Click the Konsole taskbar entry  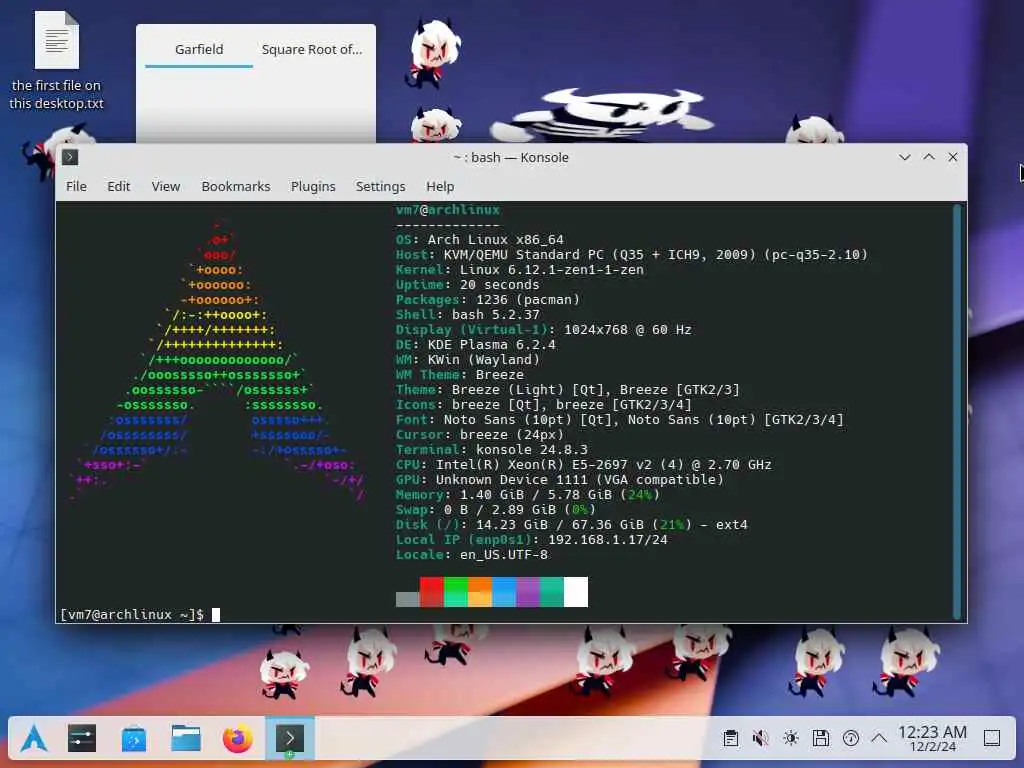click(289, 739)
